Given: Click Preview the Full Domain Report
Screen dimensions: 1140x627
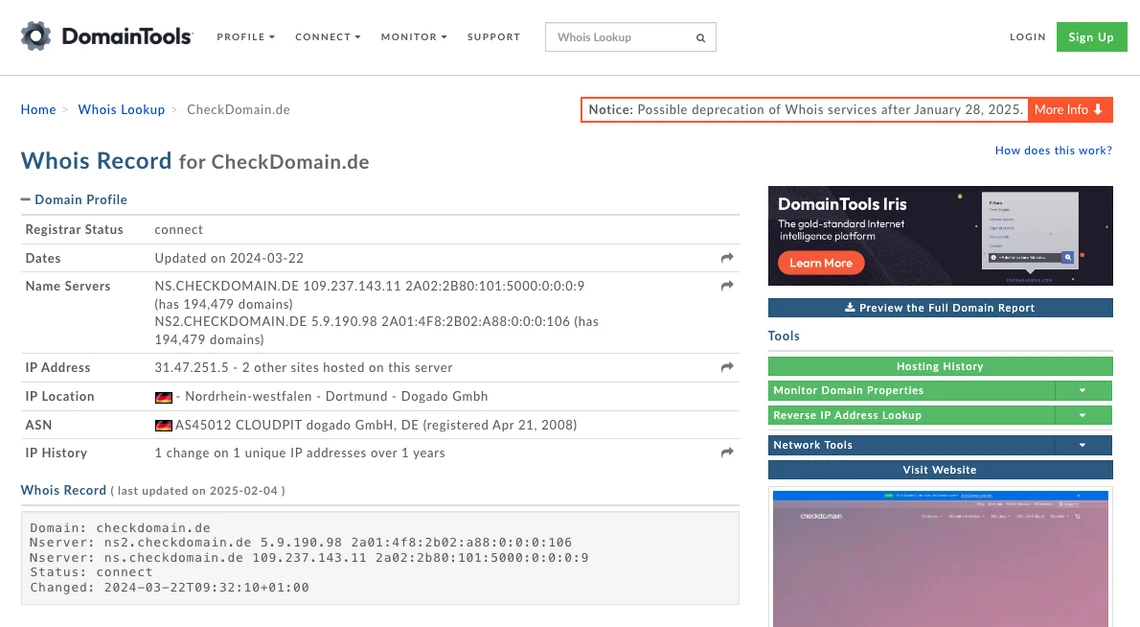Looking at the screenshot, I should [940, 308].
